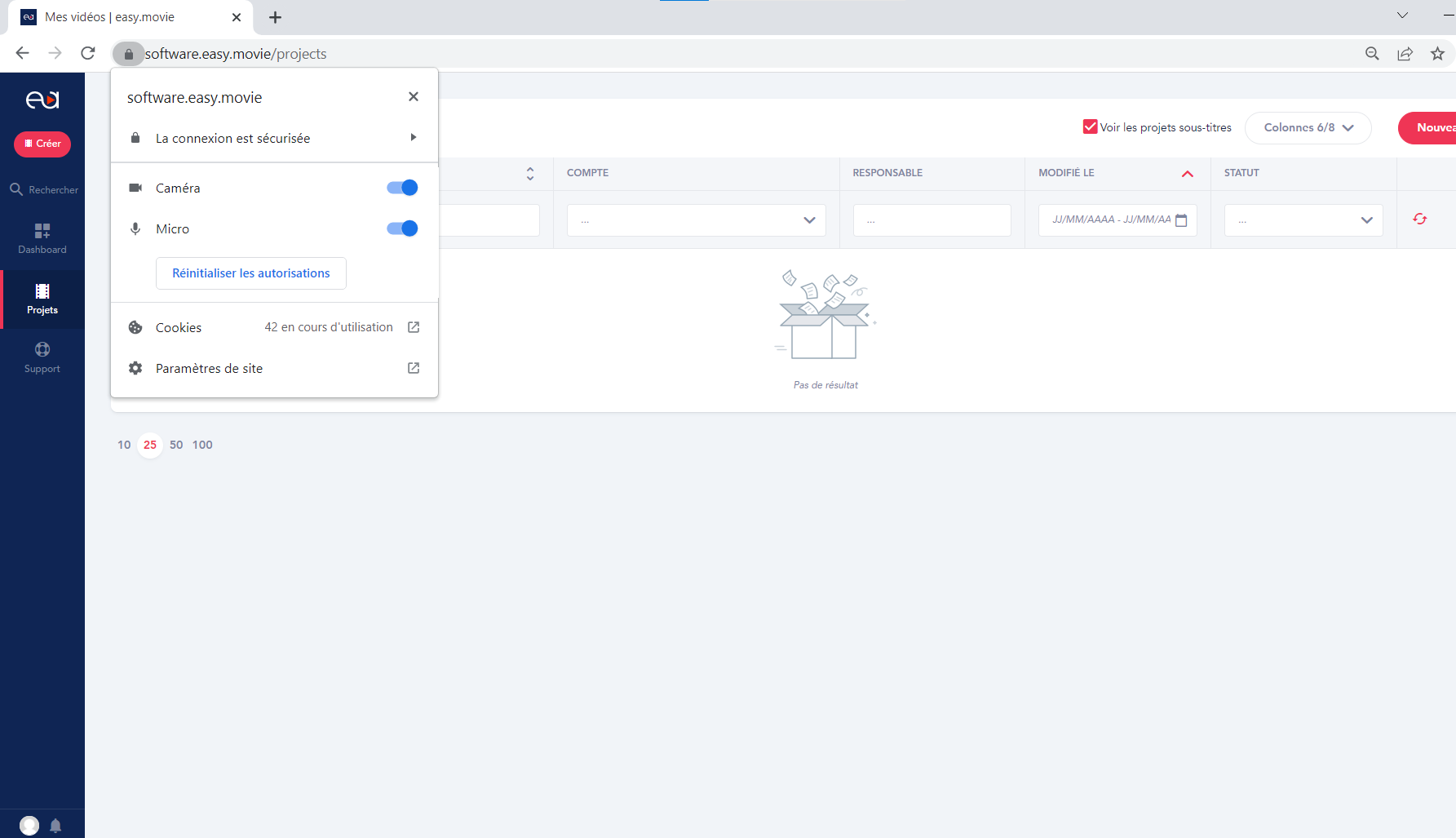Open the Statut filter dropdown
Screen dimensions: 1456x838
click(x=1303, y=220)
